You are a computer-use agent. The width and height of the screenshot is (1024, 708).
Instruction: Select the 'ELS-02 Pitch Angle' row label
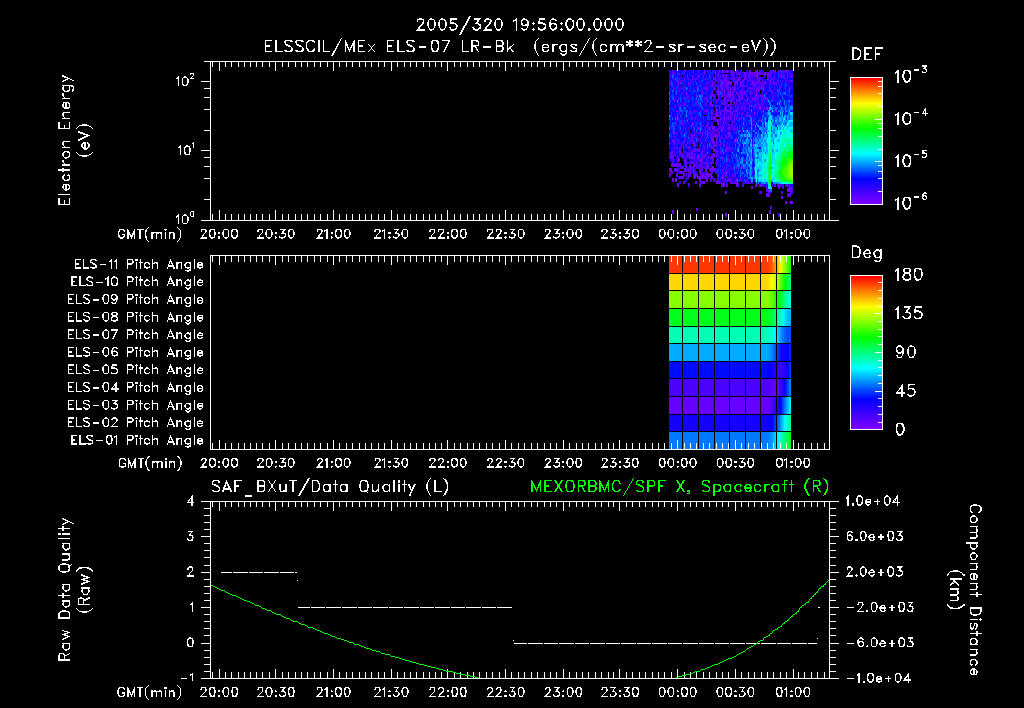click(136, 423)
